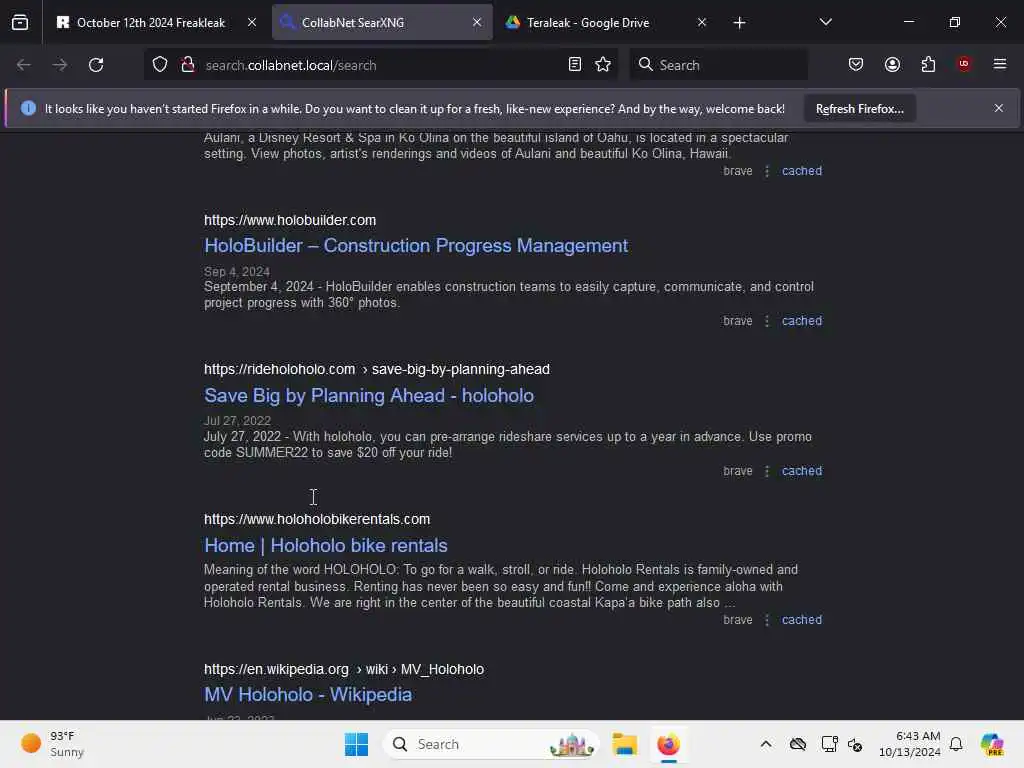Screen dimensions: 1024x768
Task: Click the https://www.holobuilder.com URL text
Action: (x=290, y=221)
